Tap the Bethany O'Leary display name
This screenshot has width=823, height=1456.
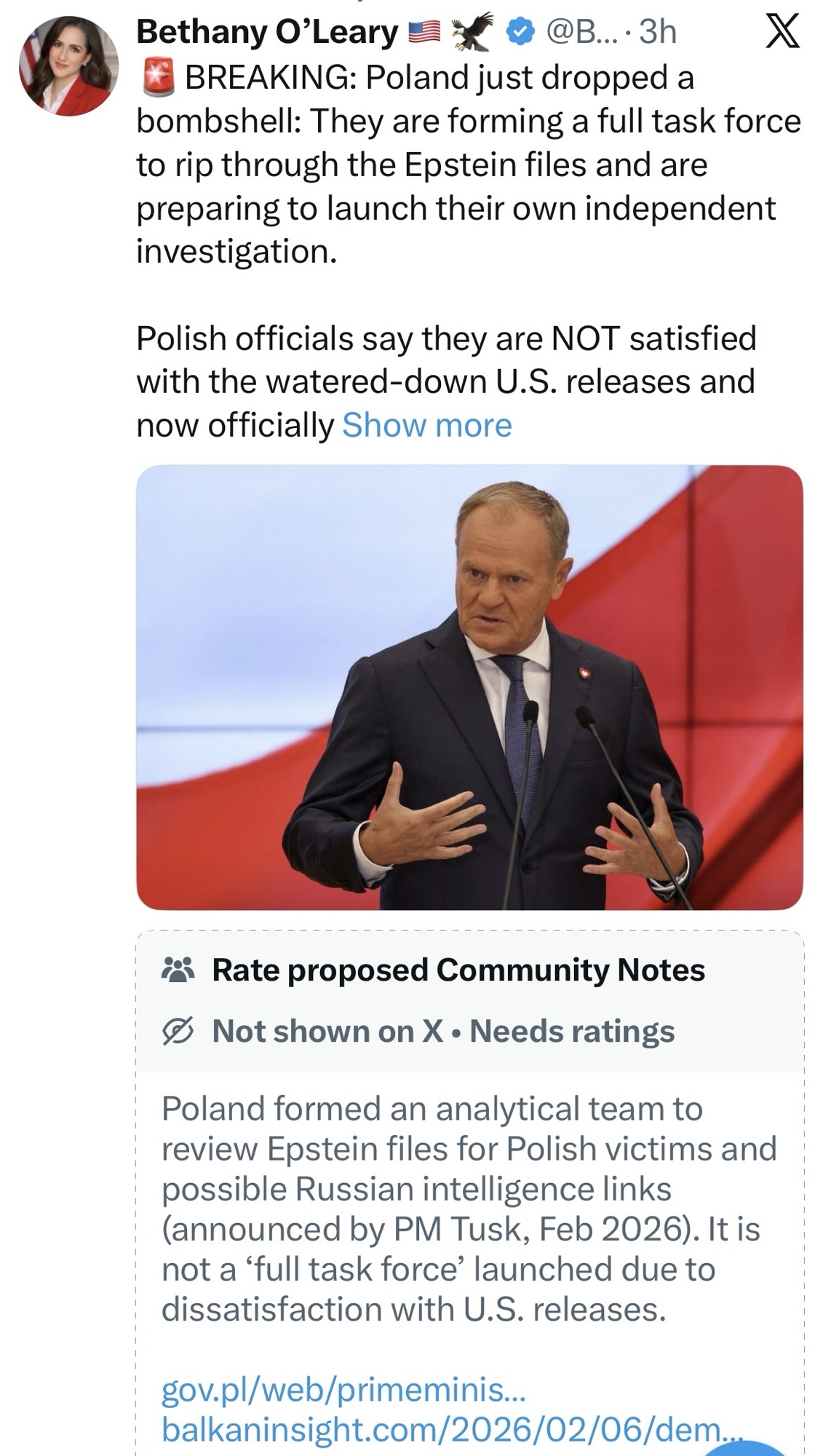(x=267, y=33)
